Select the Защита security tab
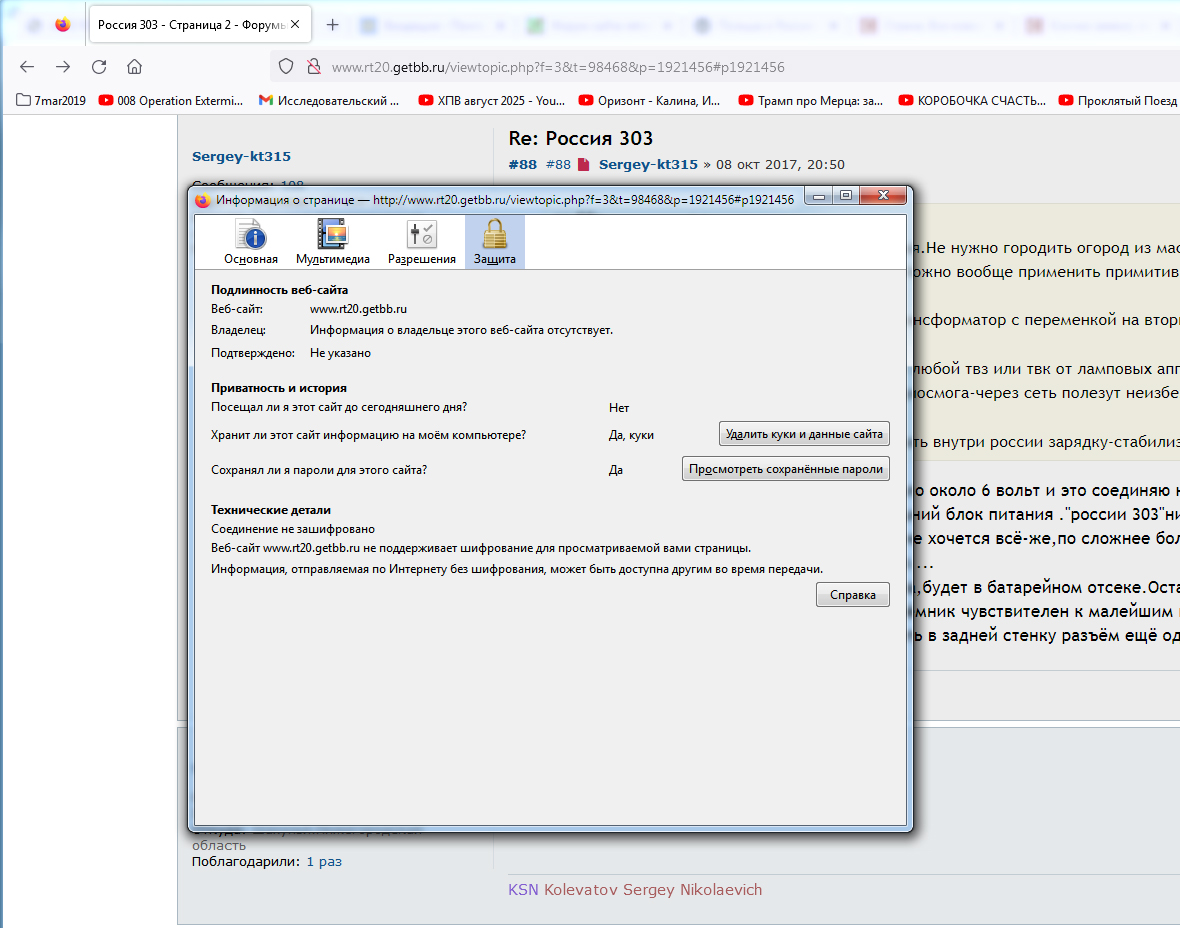This screenshot has height=928, width=1180. tap(494, 243)
